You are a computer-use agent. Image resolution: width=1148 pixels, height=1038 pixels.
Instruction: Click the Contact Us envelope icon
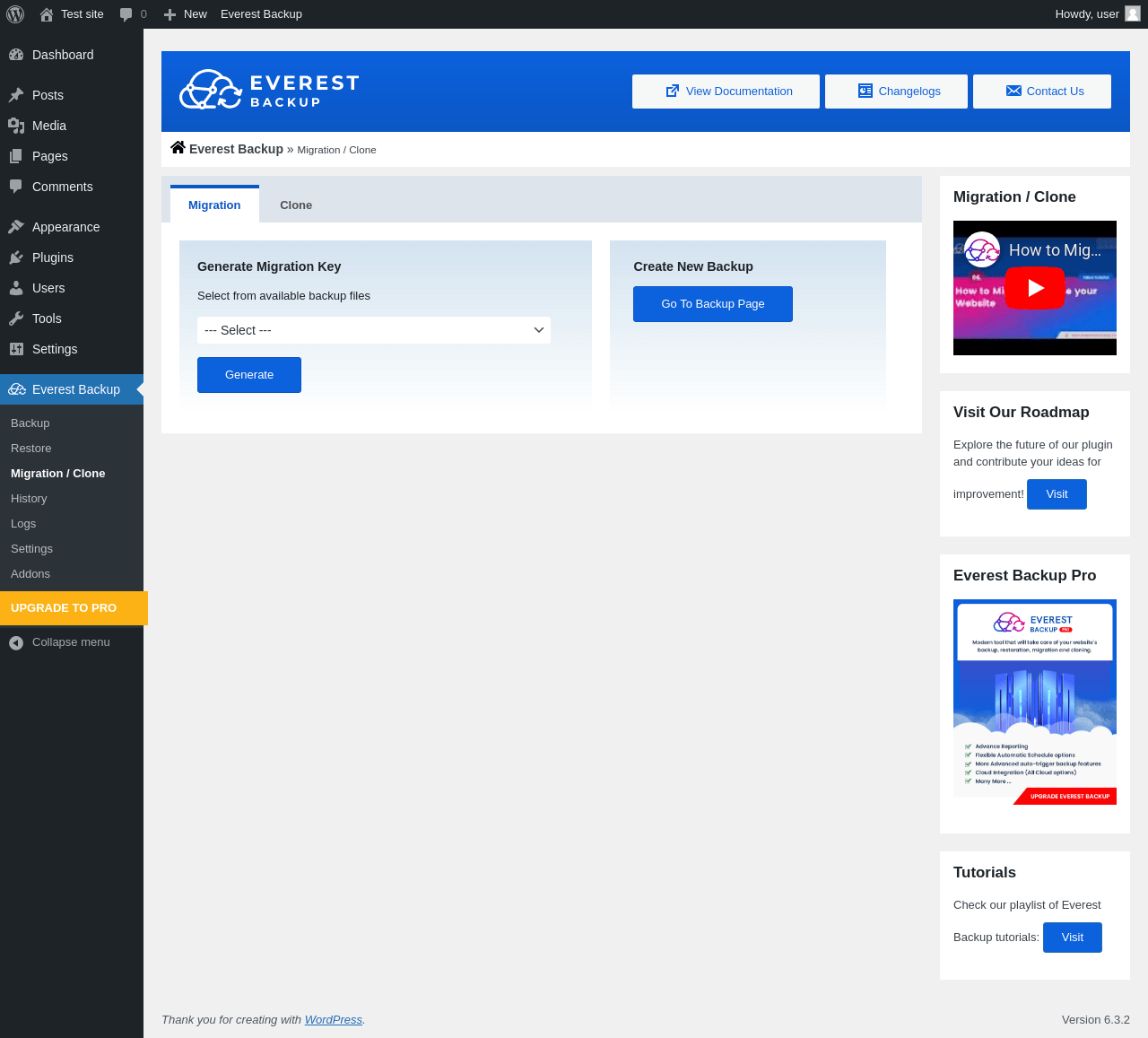[x=1013, y=91]
